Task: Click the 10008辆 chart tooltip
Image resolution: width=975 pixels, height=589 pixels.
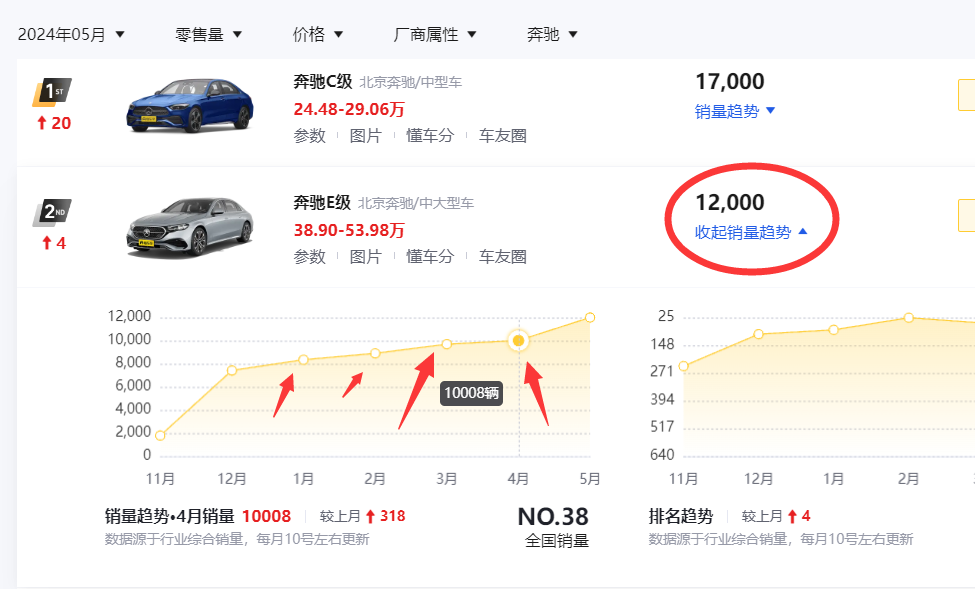Action: pos(471,393)
